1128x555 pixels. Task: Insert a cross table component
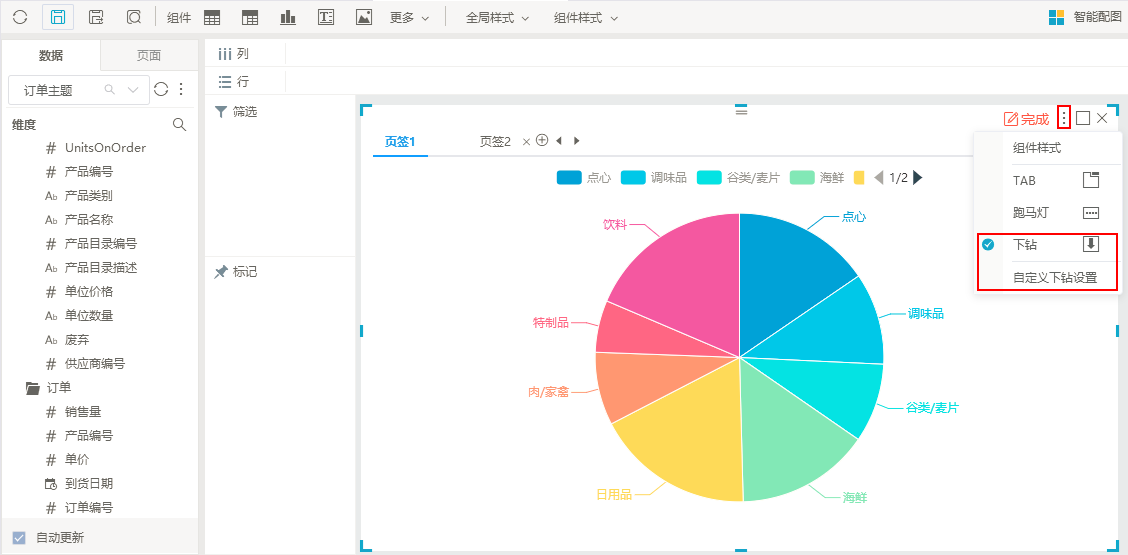coord(212,18)
